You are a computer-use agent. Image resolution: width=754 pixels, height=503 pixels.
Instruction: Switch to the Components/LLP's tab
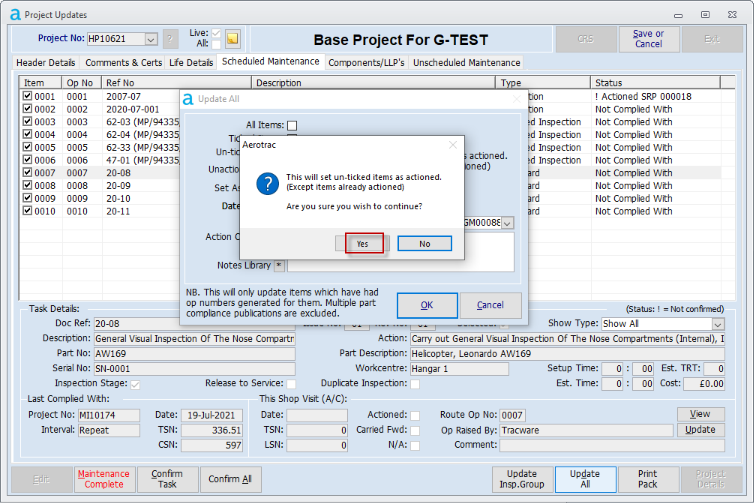click(x=366, y=63)
